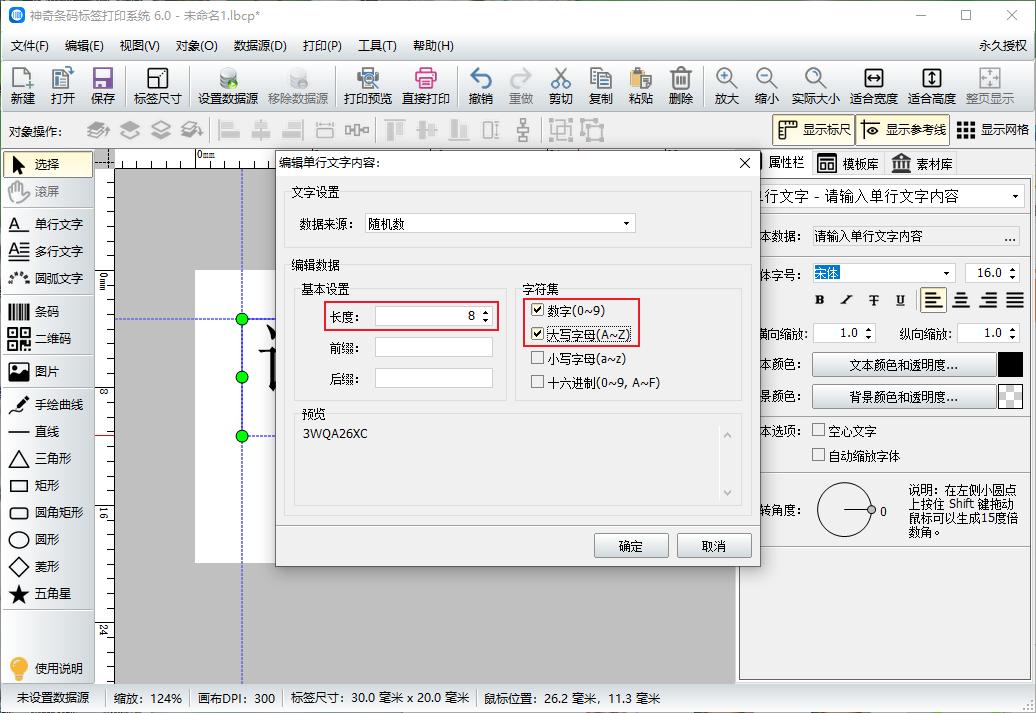The width and height of the screenshot is (1036, 713).
Task: Click the 取消 cancel button
Action: coord(714,545)
